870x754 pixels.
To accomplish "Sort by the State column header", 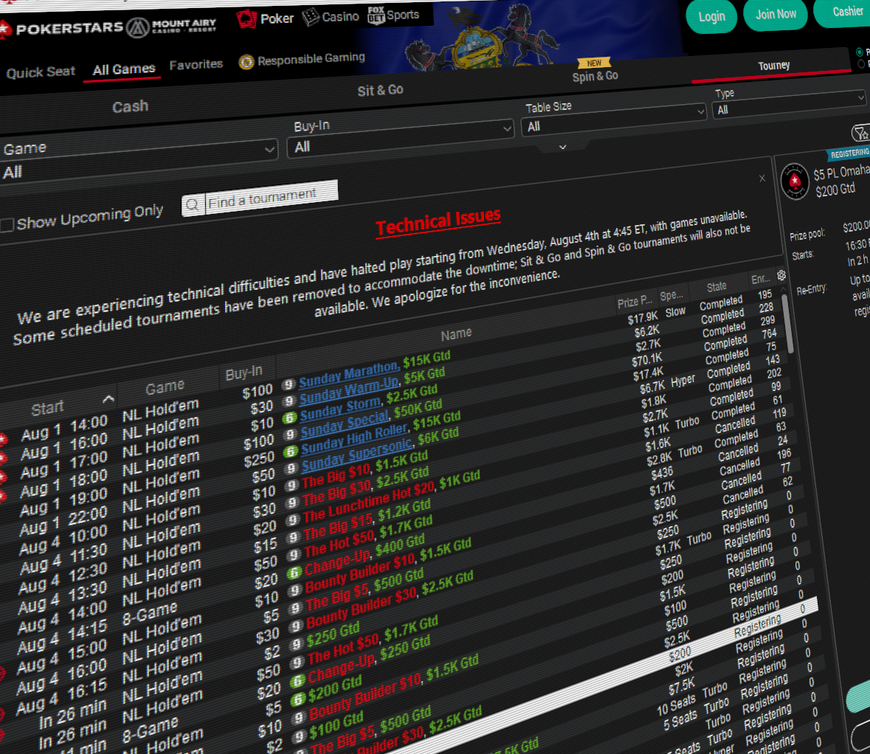I will tap(717, 286).
